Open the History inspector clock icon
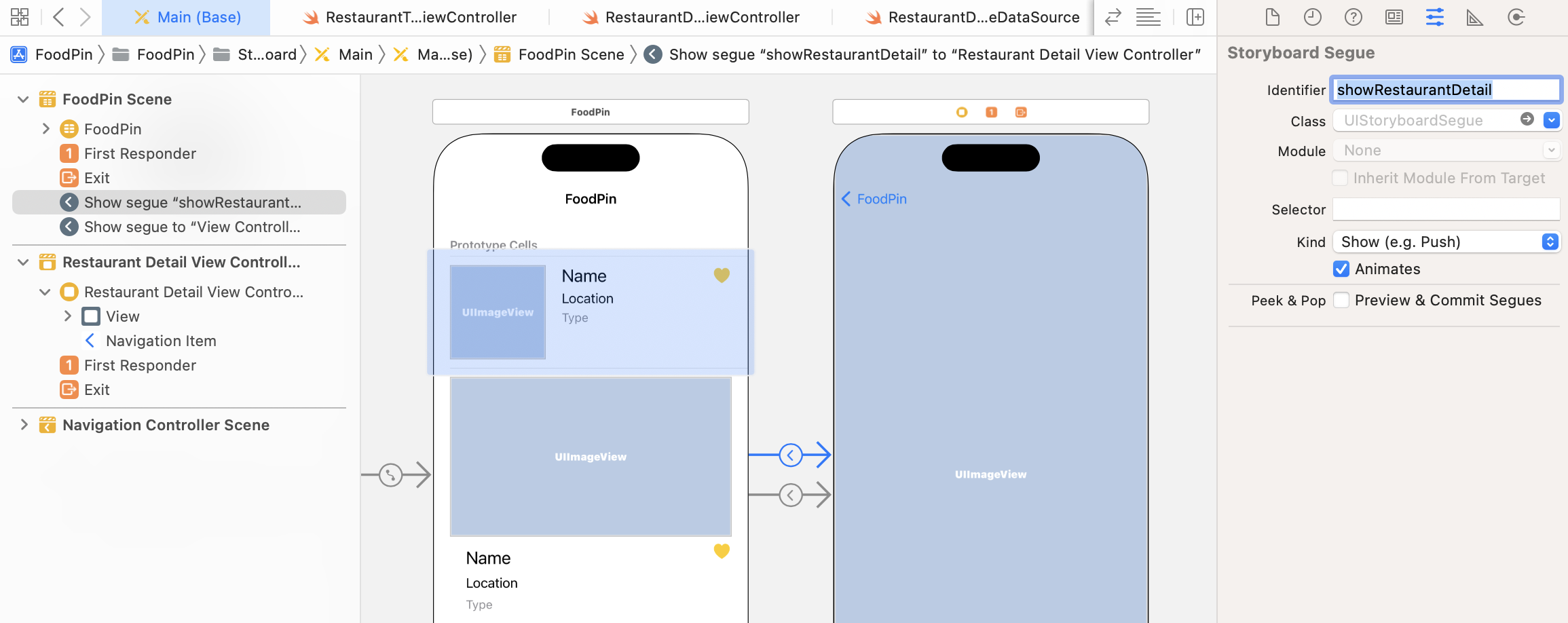Viewport: 1568px width, 623px height. pos(1312,17)
